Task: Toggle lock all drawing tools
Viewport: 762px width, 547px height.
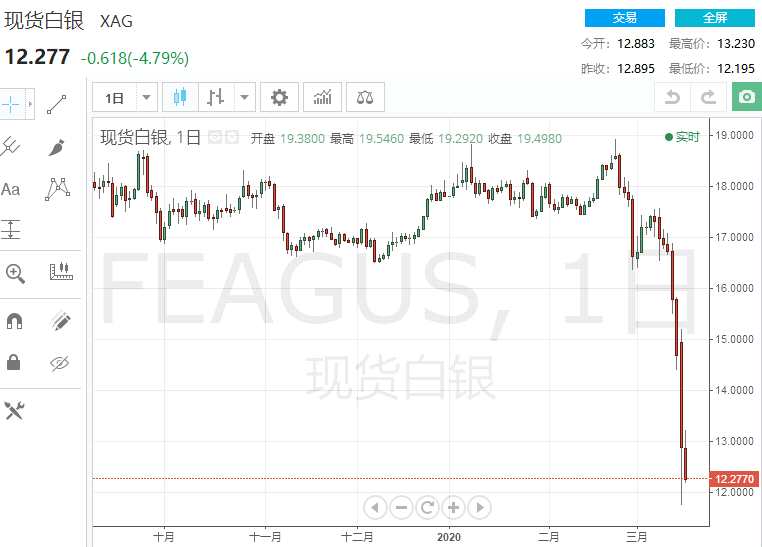Action: (14, 362)
